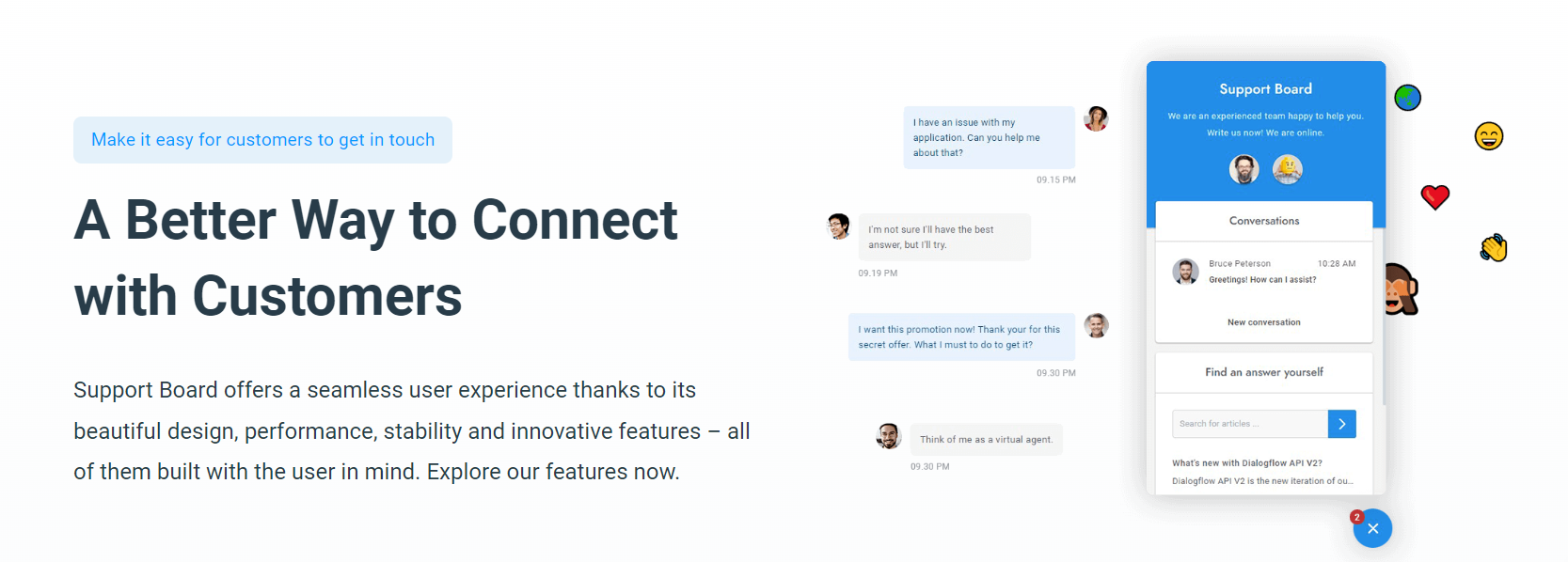1568x562 pixels.
Task: Open Bruce Peterson's conversation
Action: (x=1263, y=272)
